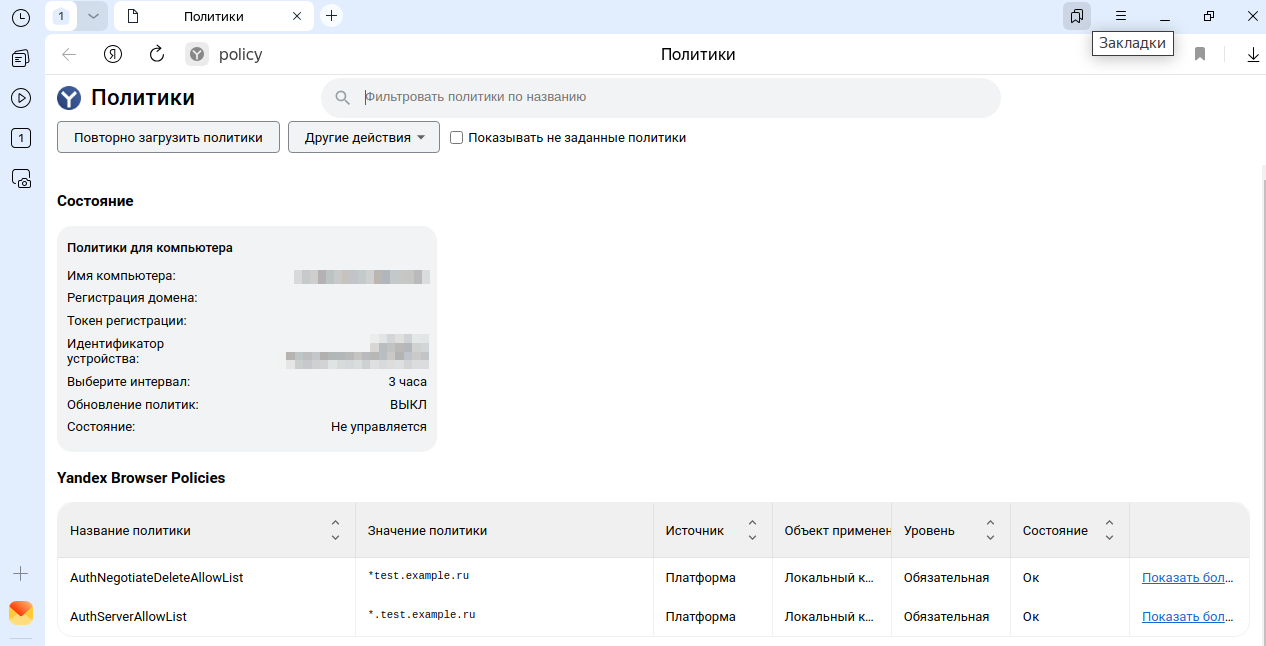Enable 'Показывать не заданные политики' checkbox
This screenshot has width=1266, height=646.
click(x=457, y=138)
